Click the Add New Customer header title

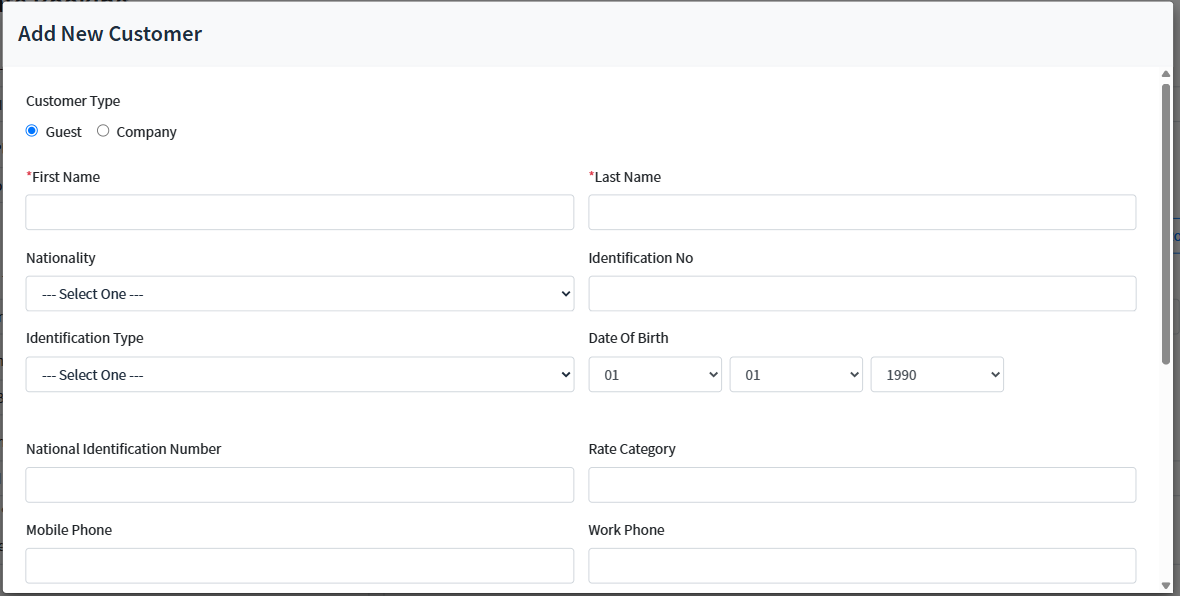click(x=110, y=34)
